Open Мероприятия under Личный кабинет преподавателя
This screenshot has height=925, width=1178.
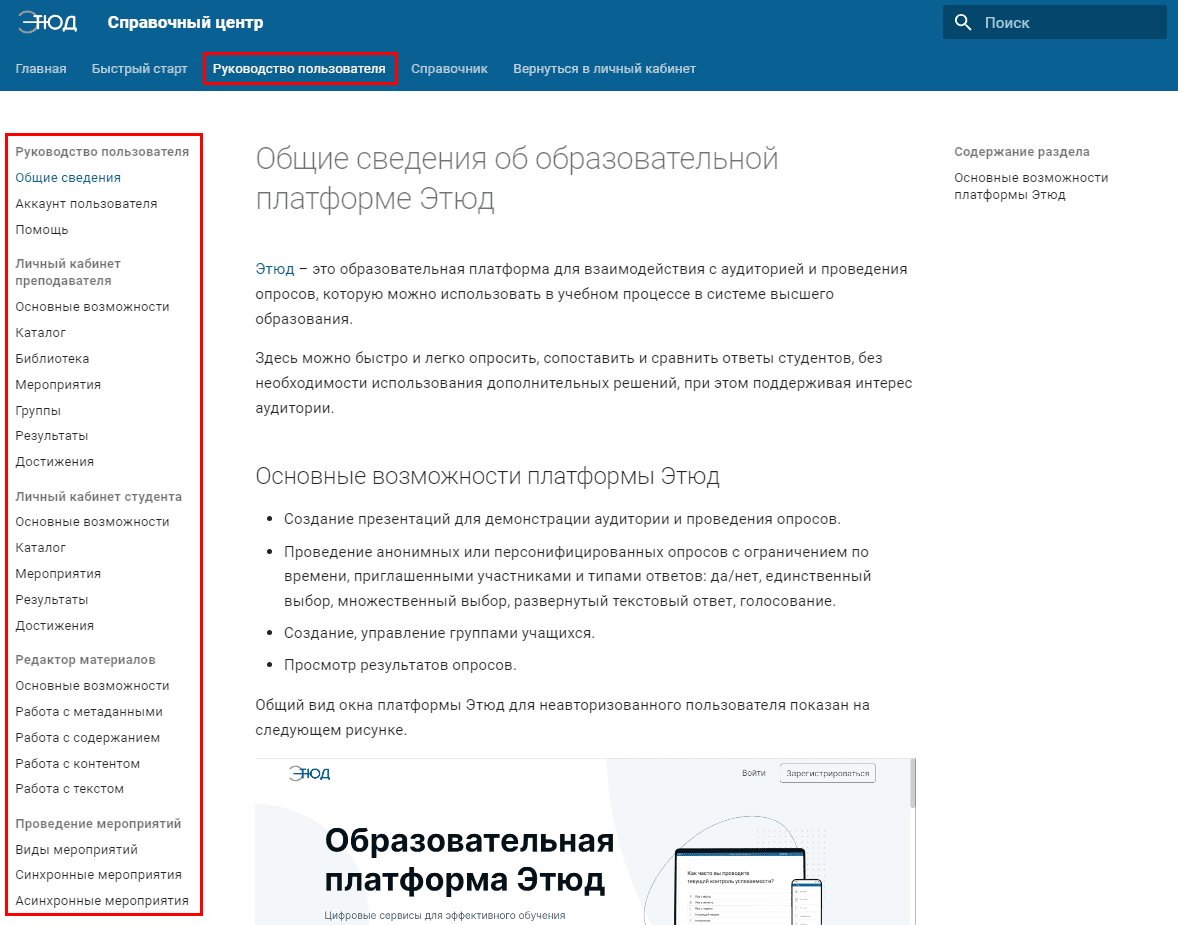click(58, 384)
